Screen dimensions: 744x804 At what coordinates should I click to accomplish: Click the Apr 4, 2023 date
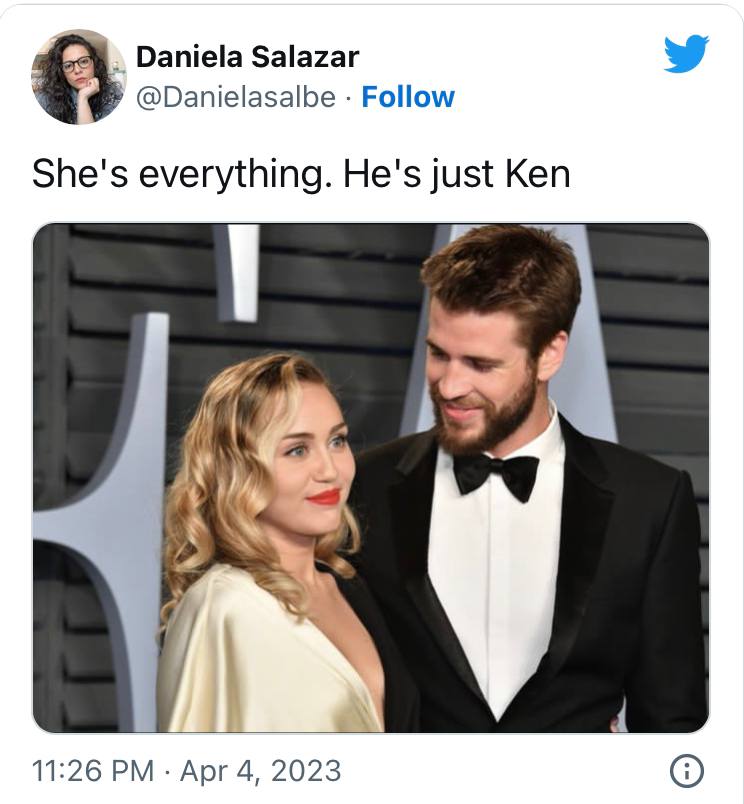[x=260, y=771]
